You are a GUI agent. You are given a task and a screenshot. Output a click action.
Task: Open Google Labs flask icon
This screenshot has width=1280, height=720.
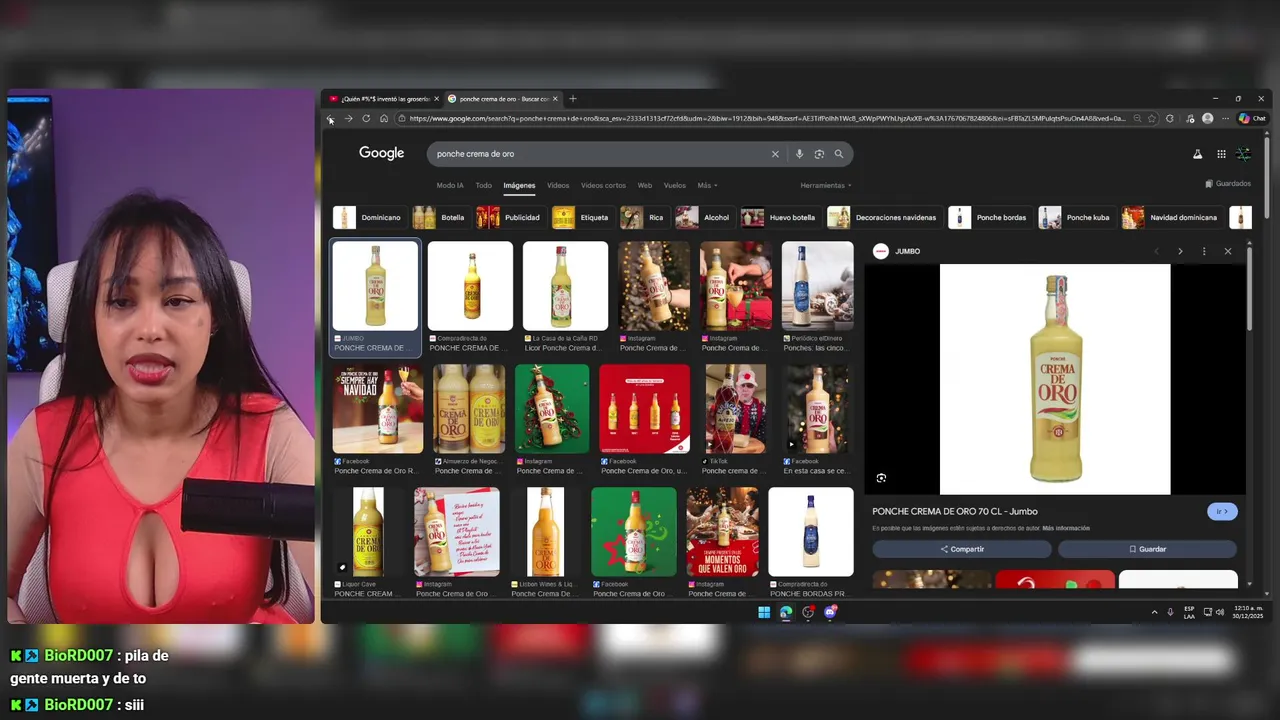[1197, 154]
